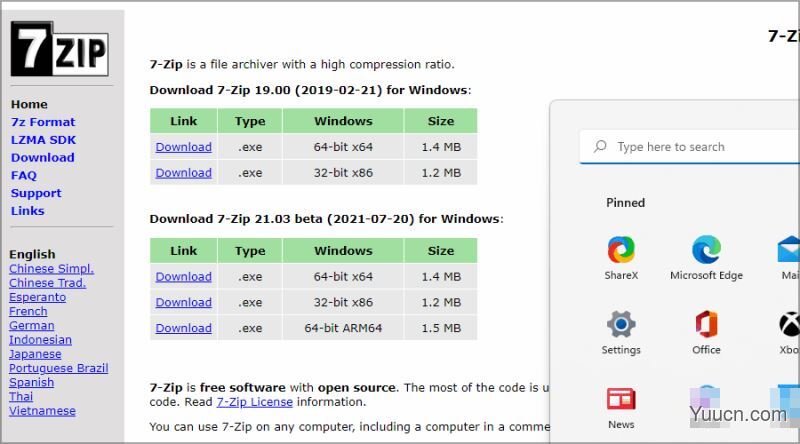Open the ShareX pinned app icon
Viewport: 800px width, 444px height.
click(621, 250)
